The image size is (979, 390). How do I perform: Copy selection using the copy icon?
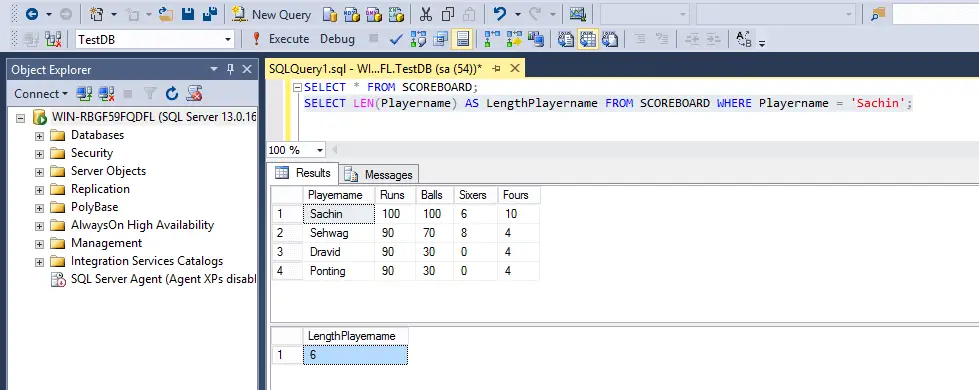click(x=448, y=14)
